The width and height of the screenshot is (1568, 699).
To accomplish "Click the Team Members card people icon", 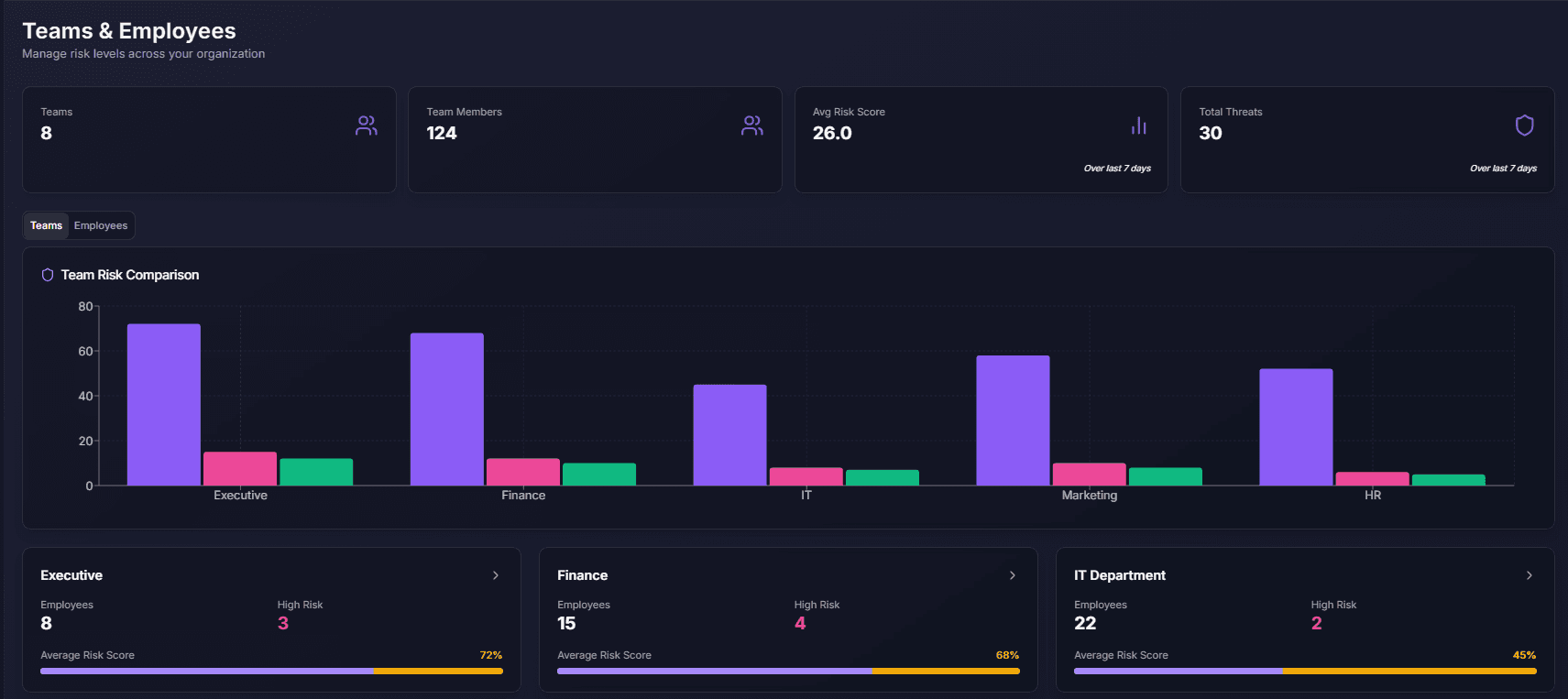I will click(x=752, y=126).
